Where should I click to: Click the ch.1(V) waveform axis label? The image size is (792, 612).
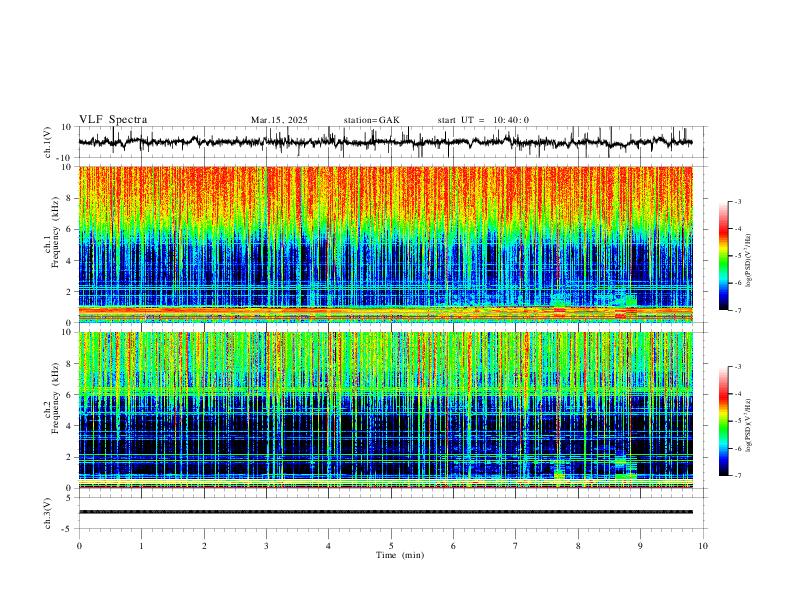pyautogui.click(x=48, y=142)
